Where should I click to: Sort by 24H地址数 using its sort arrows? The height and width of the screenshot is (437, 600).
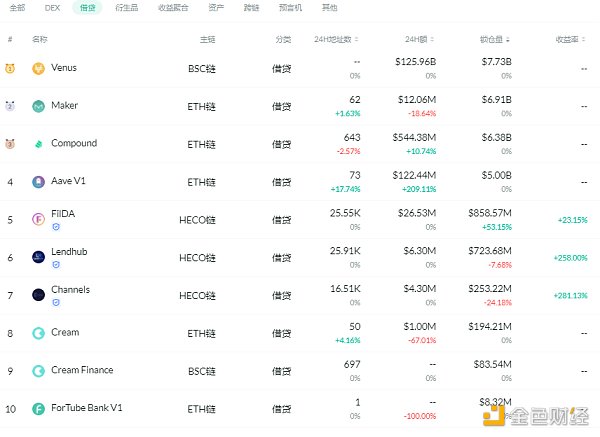coord(357,39)
